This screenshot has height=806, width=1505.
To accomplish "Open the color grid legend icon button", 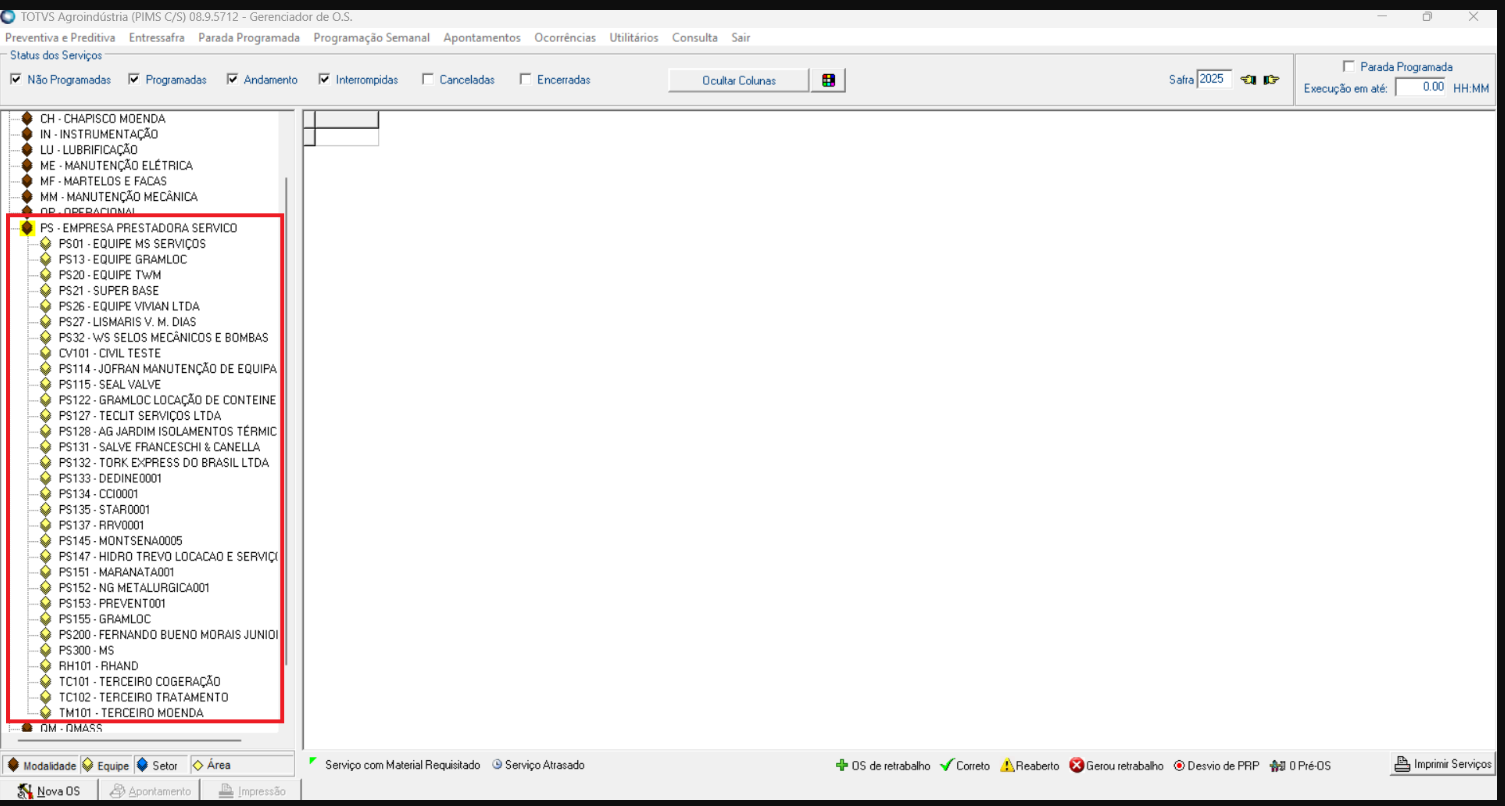I will click(x=828, y=80).
